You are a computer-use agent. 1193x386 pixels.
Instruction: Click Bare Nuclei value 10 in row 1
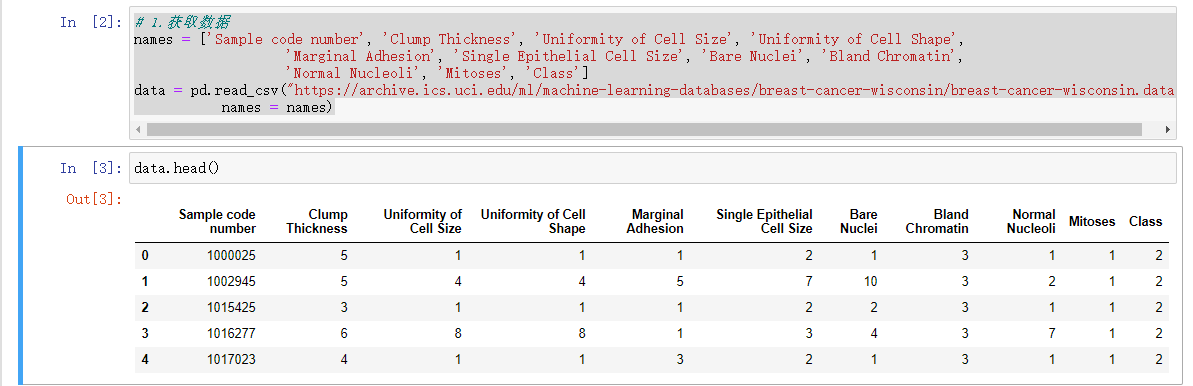[870, 282]
